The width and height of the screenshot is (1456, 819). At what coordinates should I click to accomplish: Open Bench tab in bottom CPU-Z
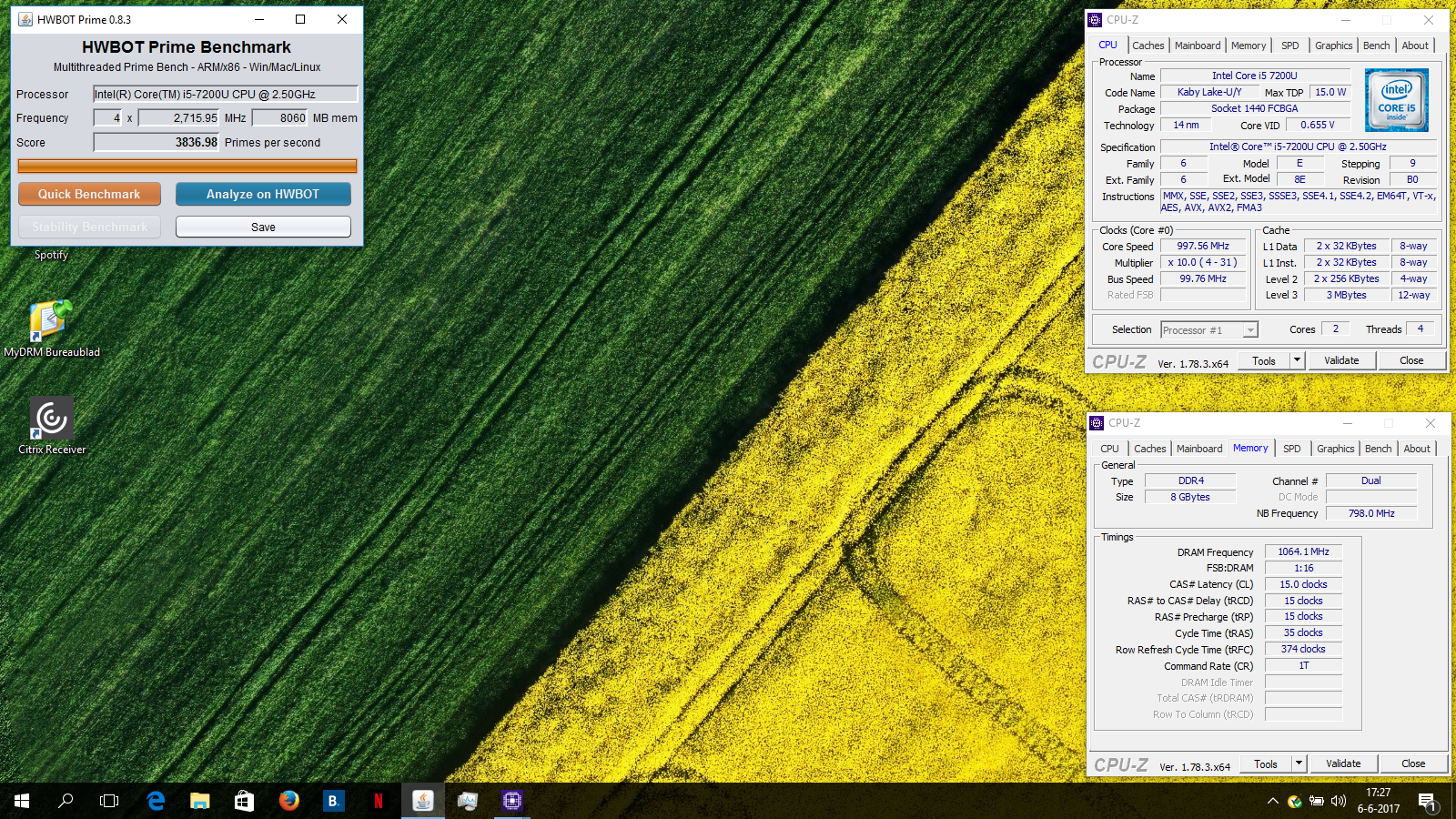tap(1379, 449)
